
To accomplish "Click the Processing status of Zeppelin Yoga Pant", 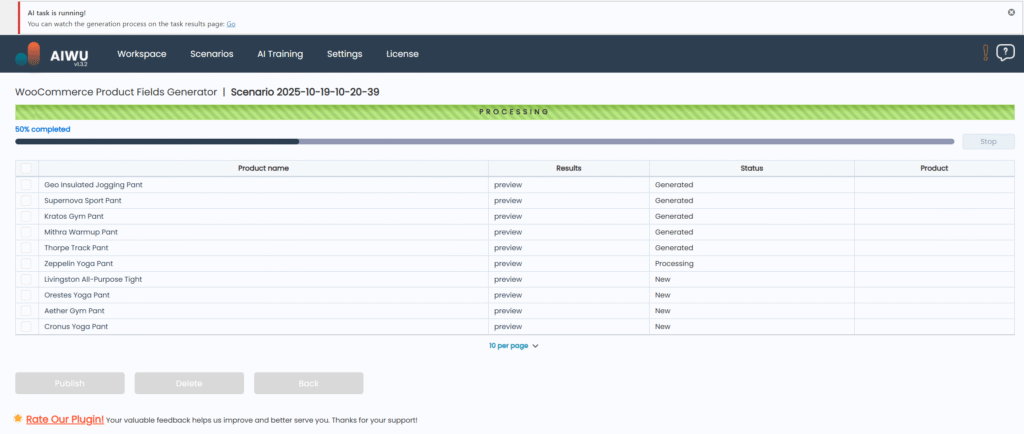I will coord(674,264).
